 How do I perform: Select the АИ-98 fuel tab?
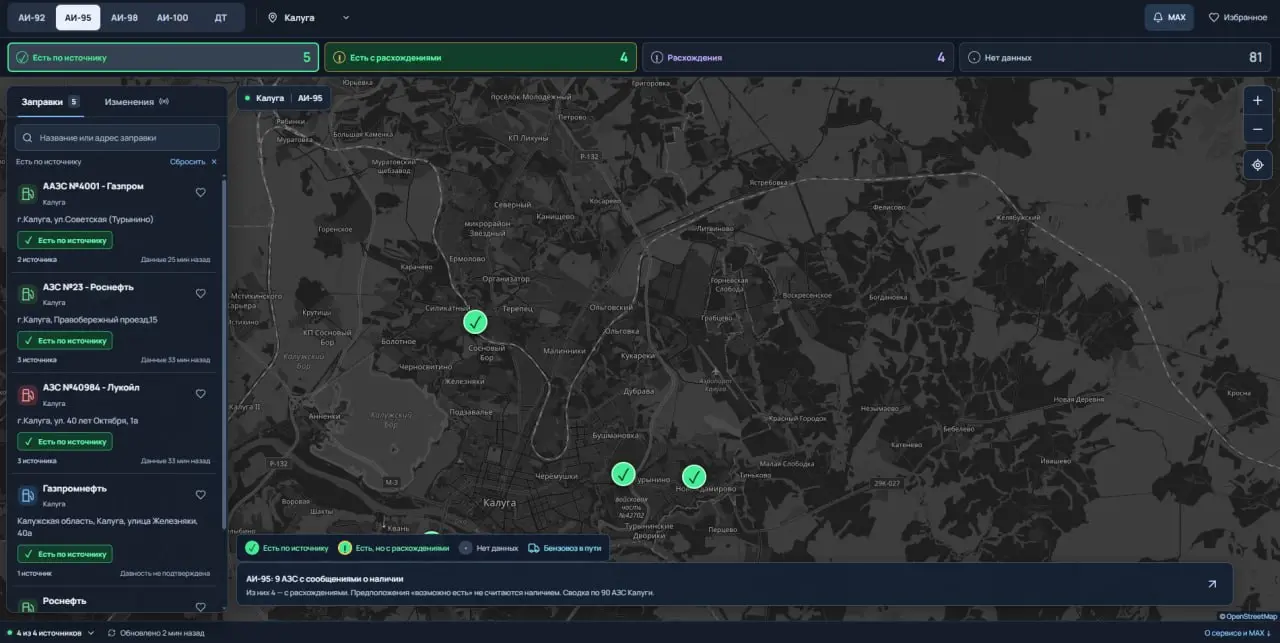[x=124, y=17]
